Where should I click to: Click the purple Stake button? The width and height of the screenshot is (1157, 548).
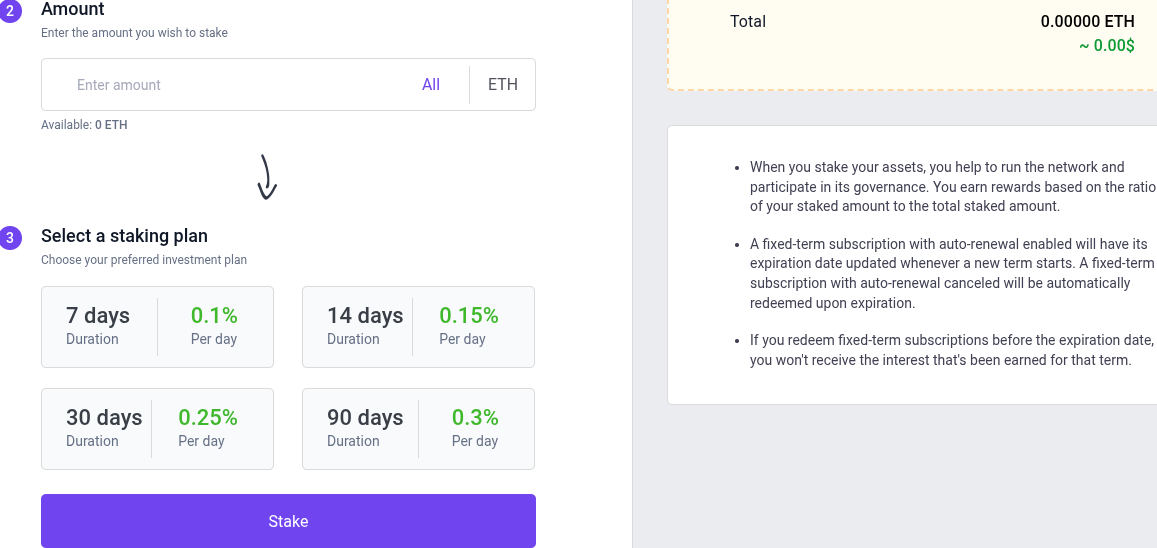click(x=289, y=521)
